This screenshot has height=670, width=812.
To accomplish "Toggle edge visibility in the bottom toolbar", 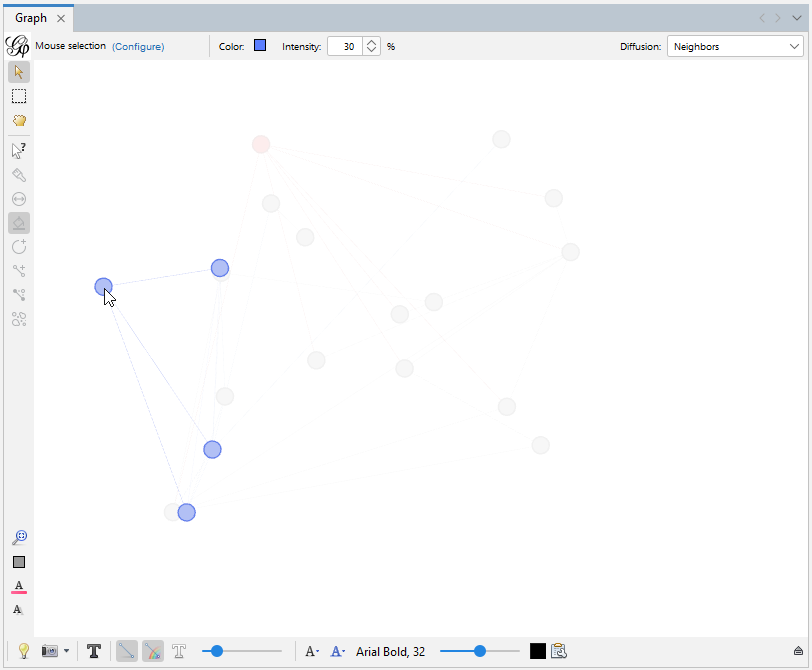I will point(126,651).
